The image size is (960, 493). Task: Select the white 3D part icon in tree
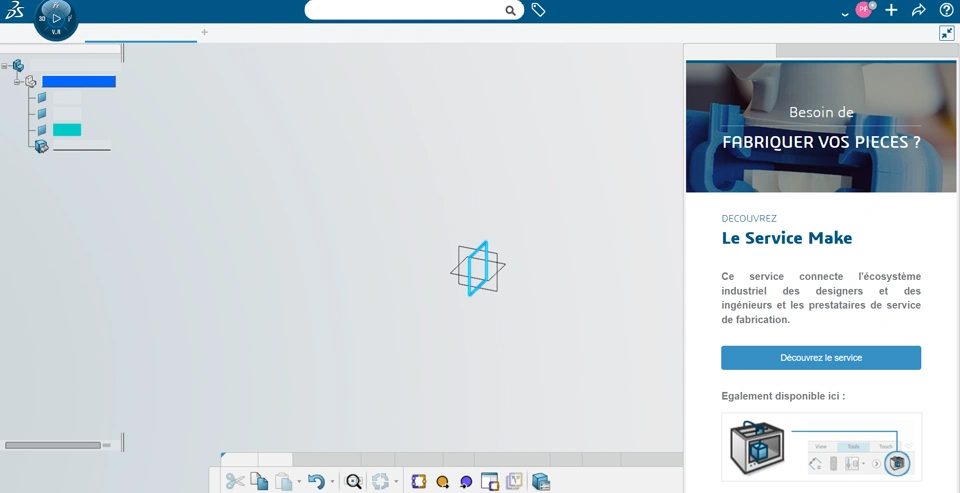click(31, 81)
